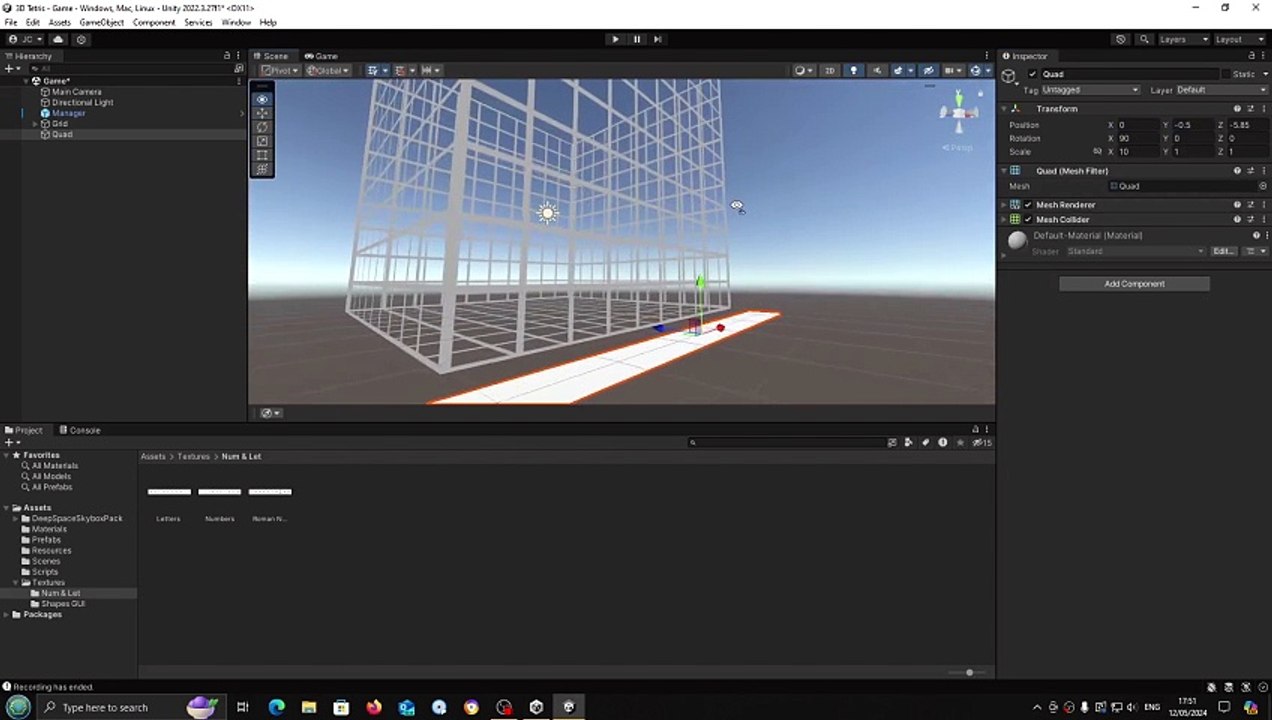Open the Mesh object picker circle

click(x=1262, y=186)
